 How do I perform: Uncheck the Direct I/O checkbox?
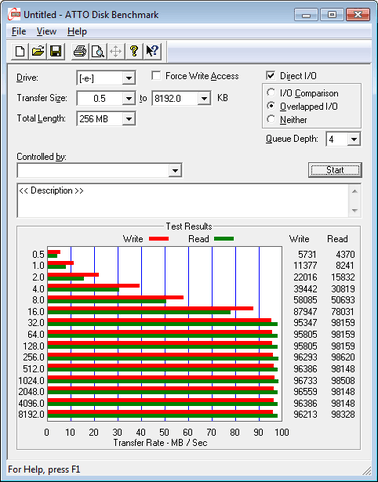270,75
